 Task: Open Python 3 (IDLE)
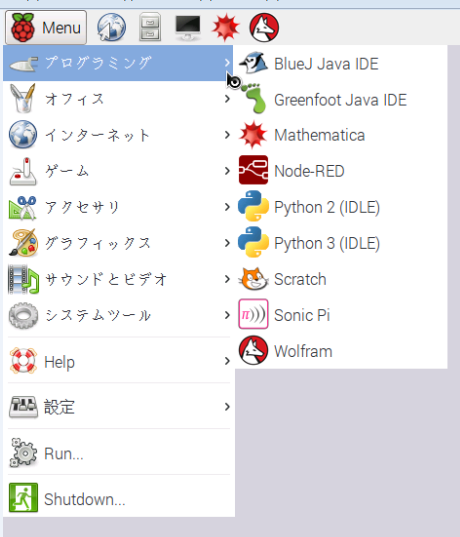pyautogui.click(x=341, y=243)
